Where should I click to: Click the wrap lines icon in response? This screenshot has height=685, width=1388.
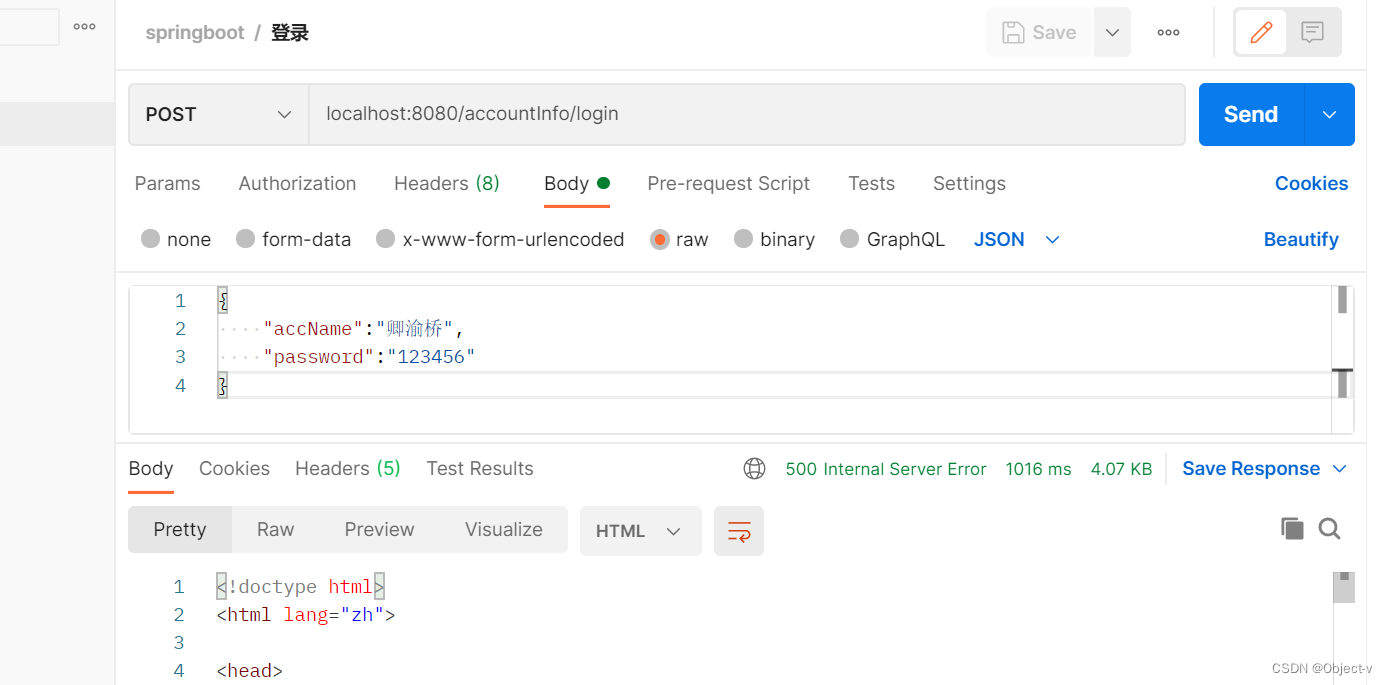pyautogui.click(x=739, y=531)
